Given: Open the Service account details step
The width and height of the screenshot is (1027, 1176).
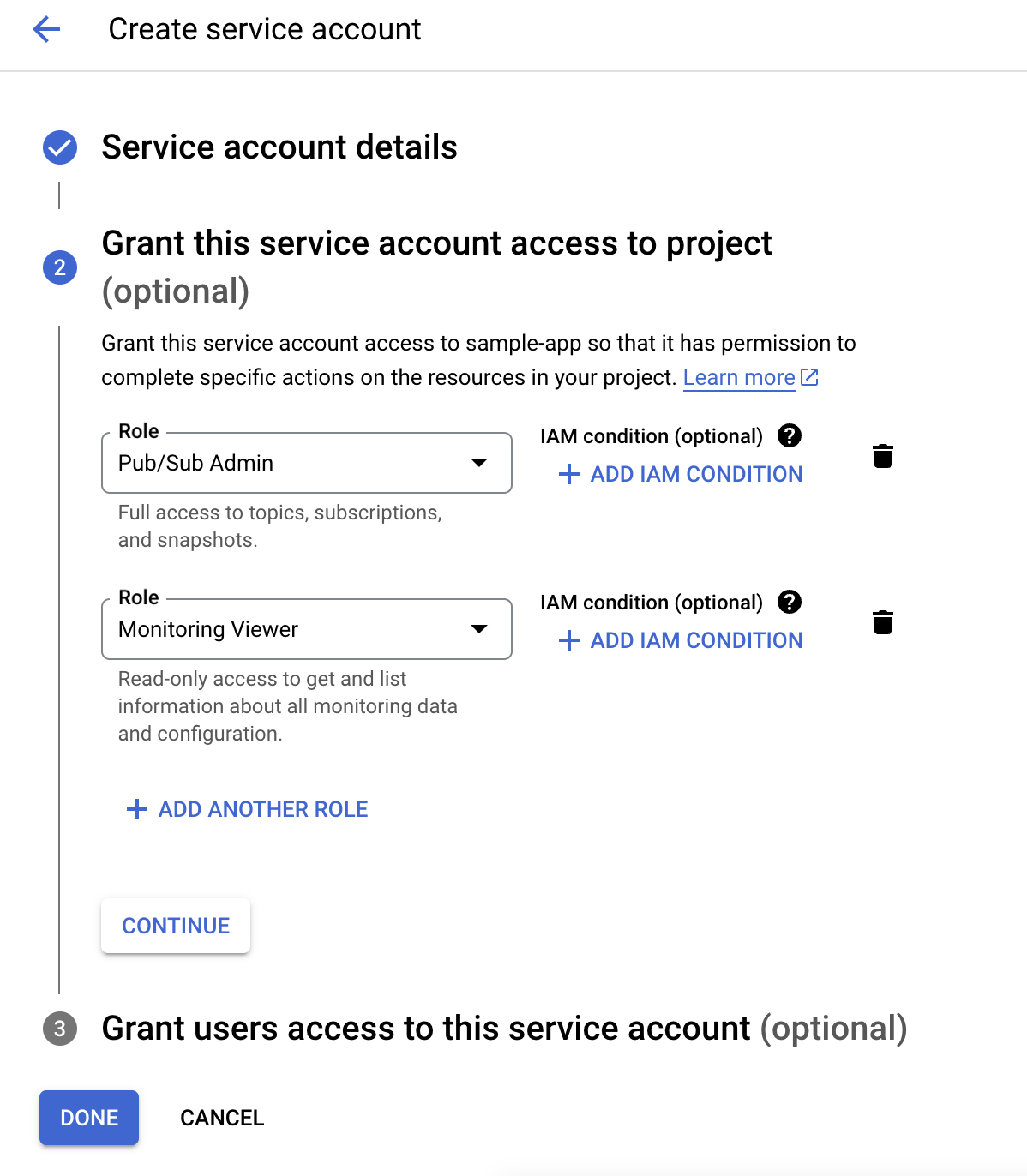Looking at the screenshot, I should [279, 147].
